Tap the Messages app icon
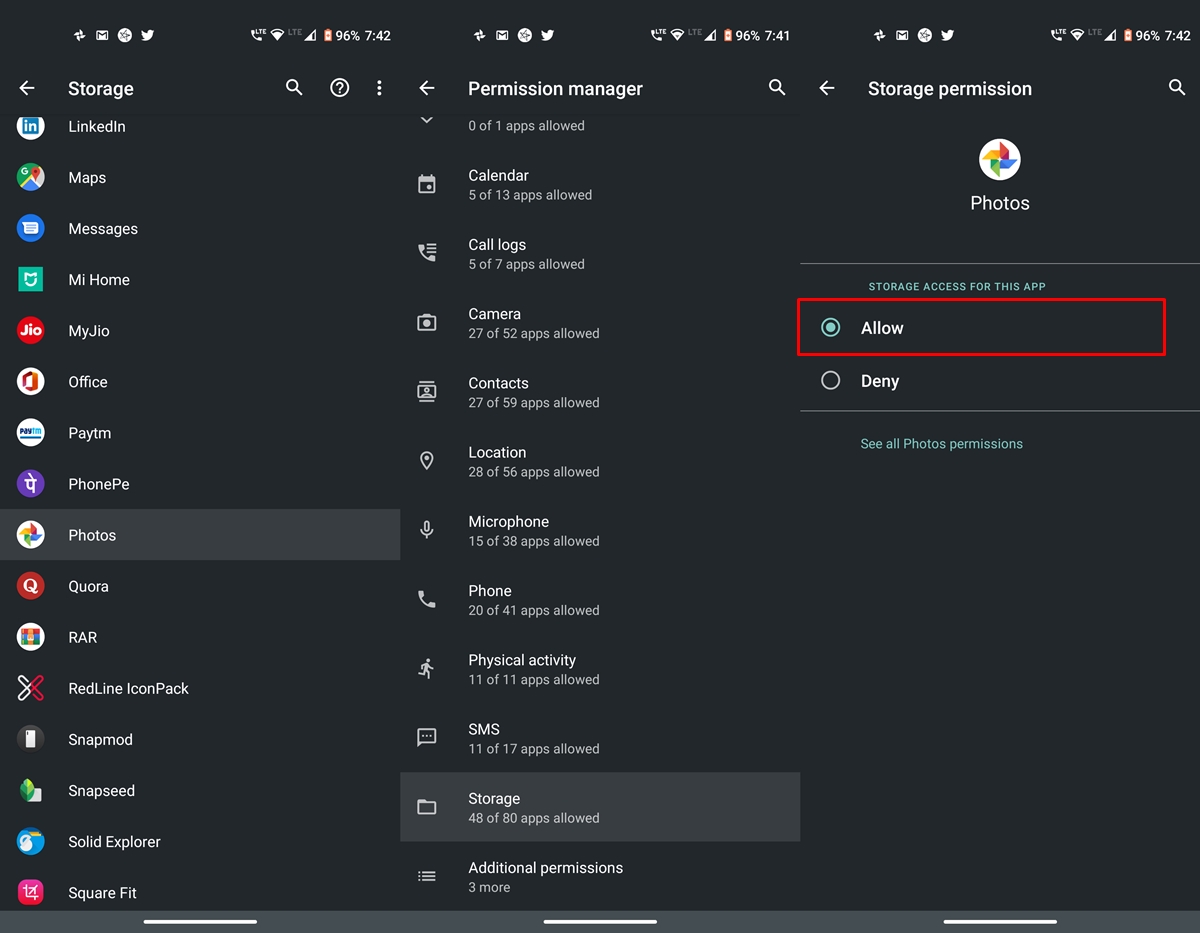 pos(31,228)
